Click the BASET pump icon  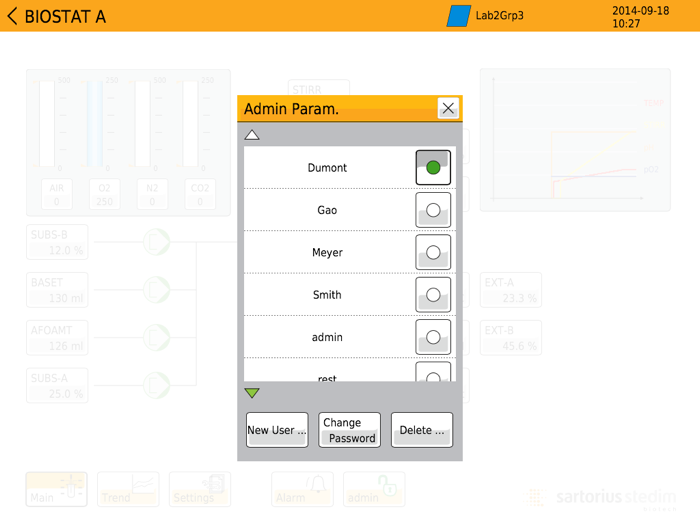coord(156,290)
